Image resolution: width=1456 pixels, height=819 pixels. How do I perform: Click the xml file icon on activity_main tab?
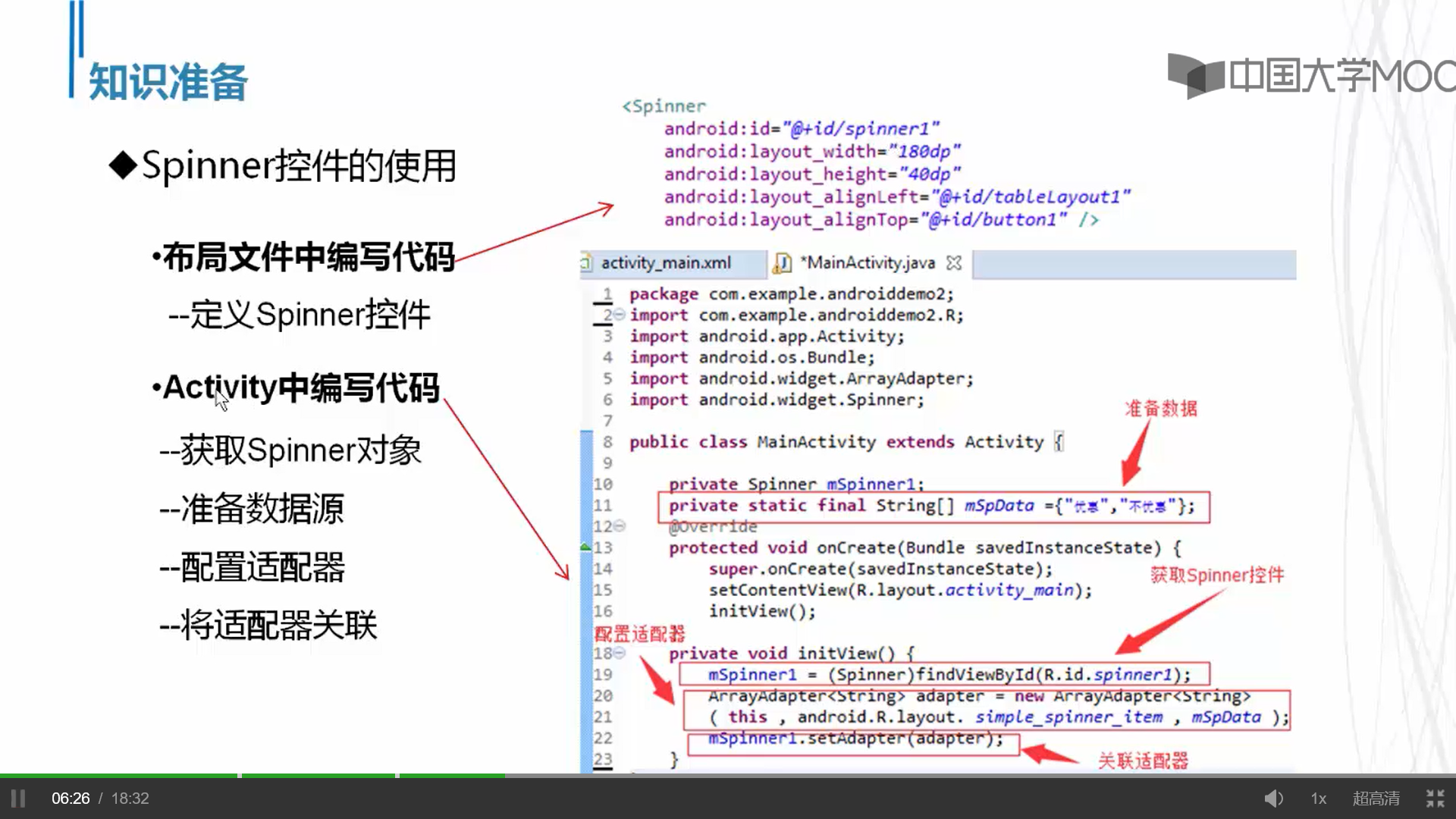pos(585,263)
